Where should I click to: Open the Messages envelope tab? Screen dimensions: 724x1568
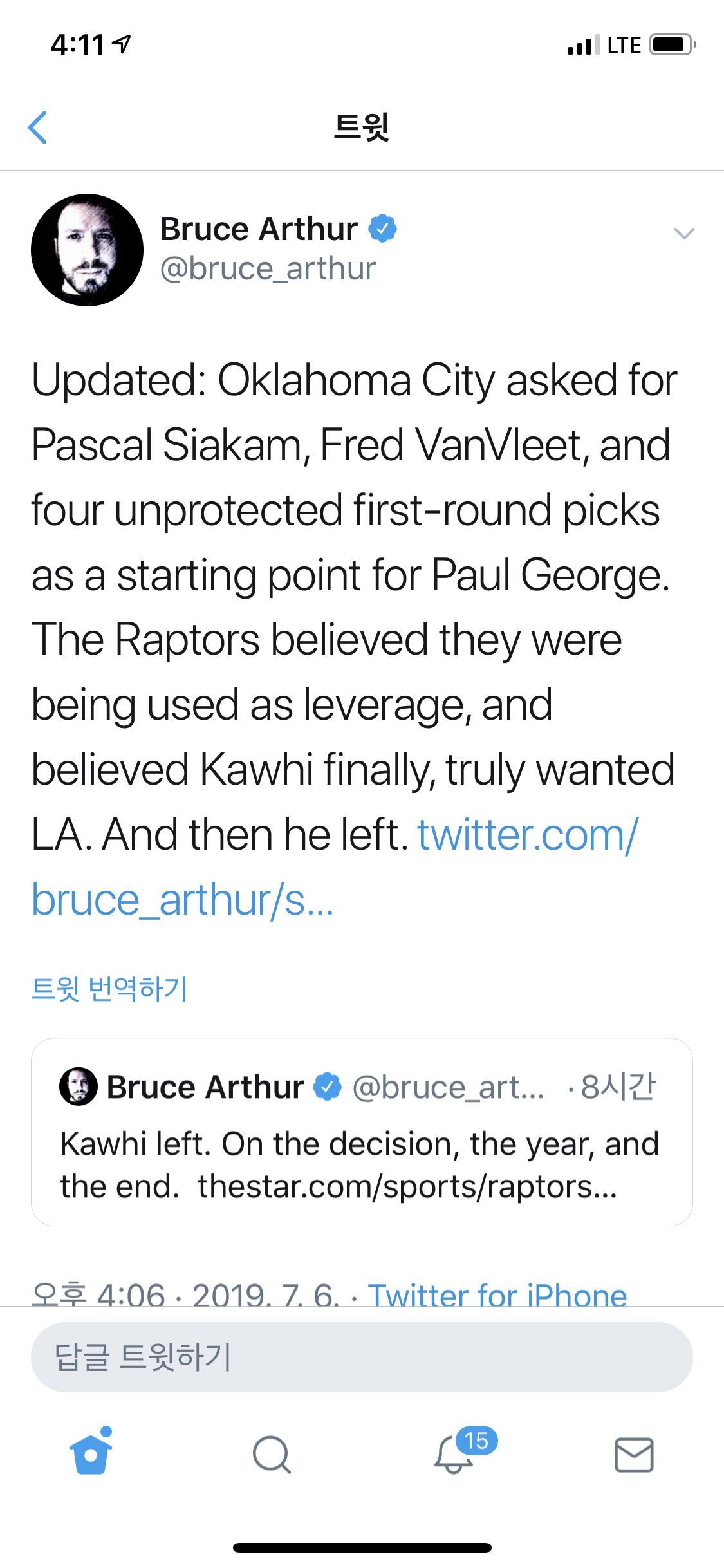click(634, 1455)
